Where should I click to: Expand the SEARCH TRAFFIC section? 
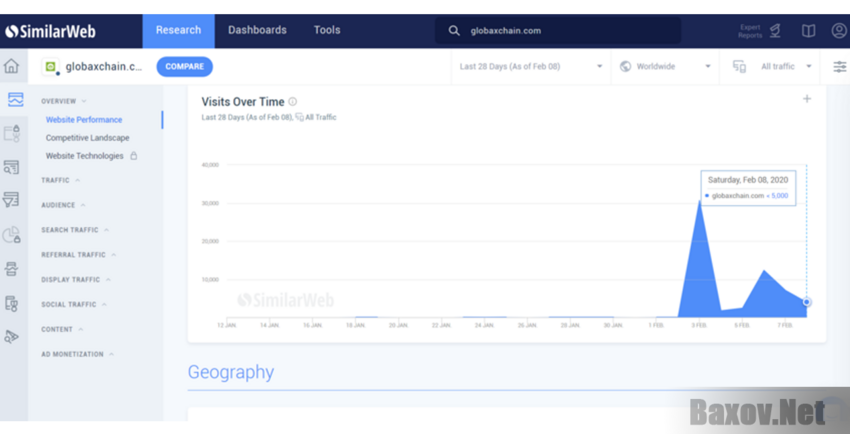pos(75,230)
